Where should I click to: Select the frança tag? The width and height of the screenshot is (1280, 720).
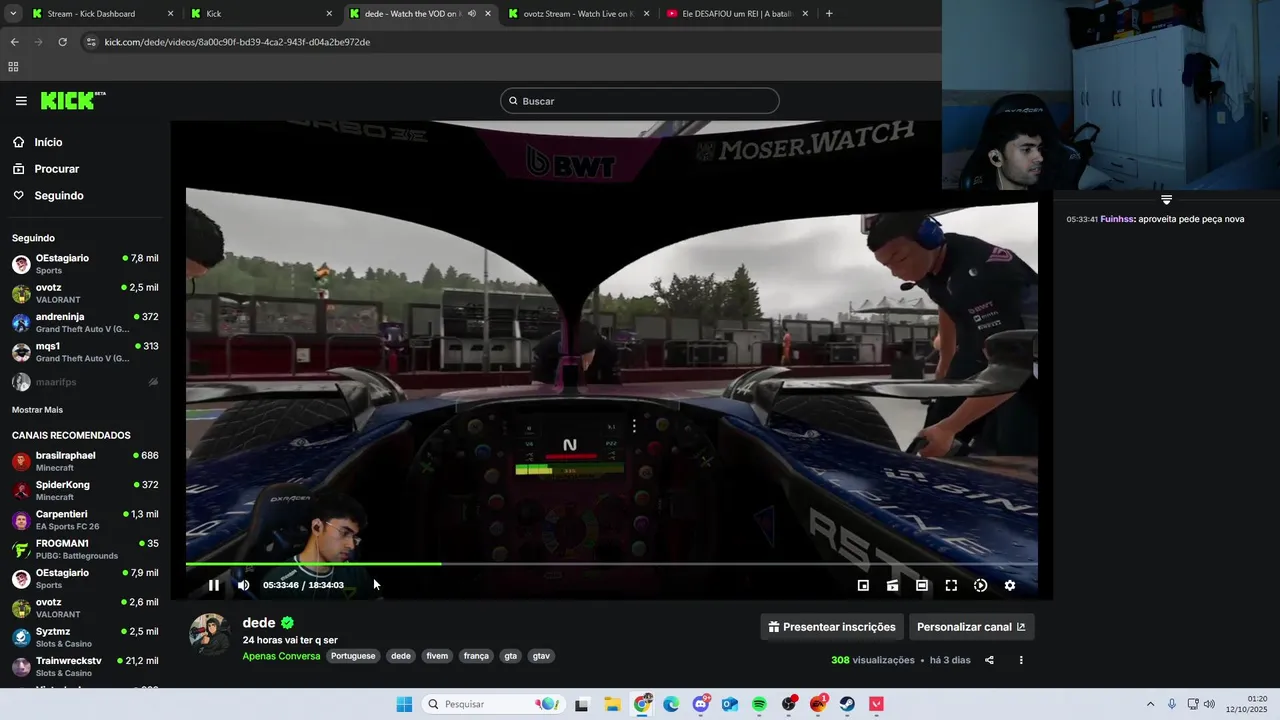click(x=476, y=656)
